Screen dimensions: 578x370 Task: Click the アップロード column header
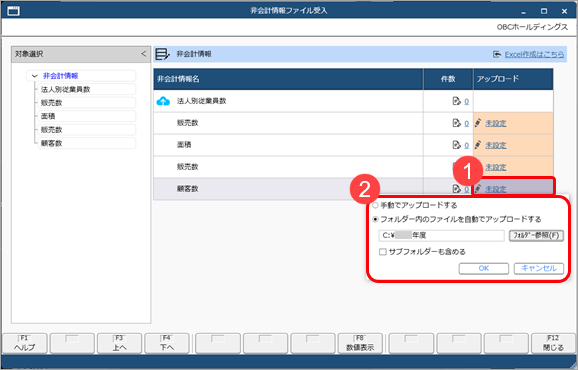(x=513, y=79)
